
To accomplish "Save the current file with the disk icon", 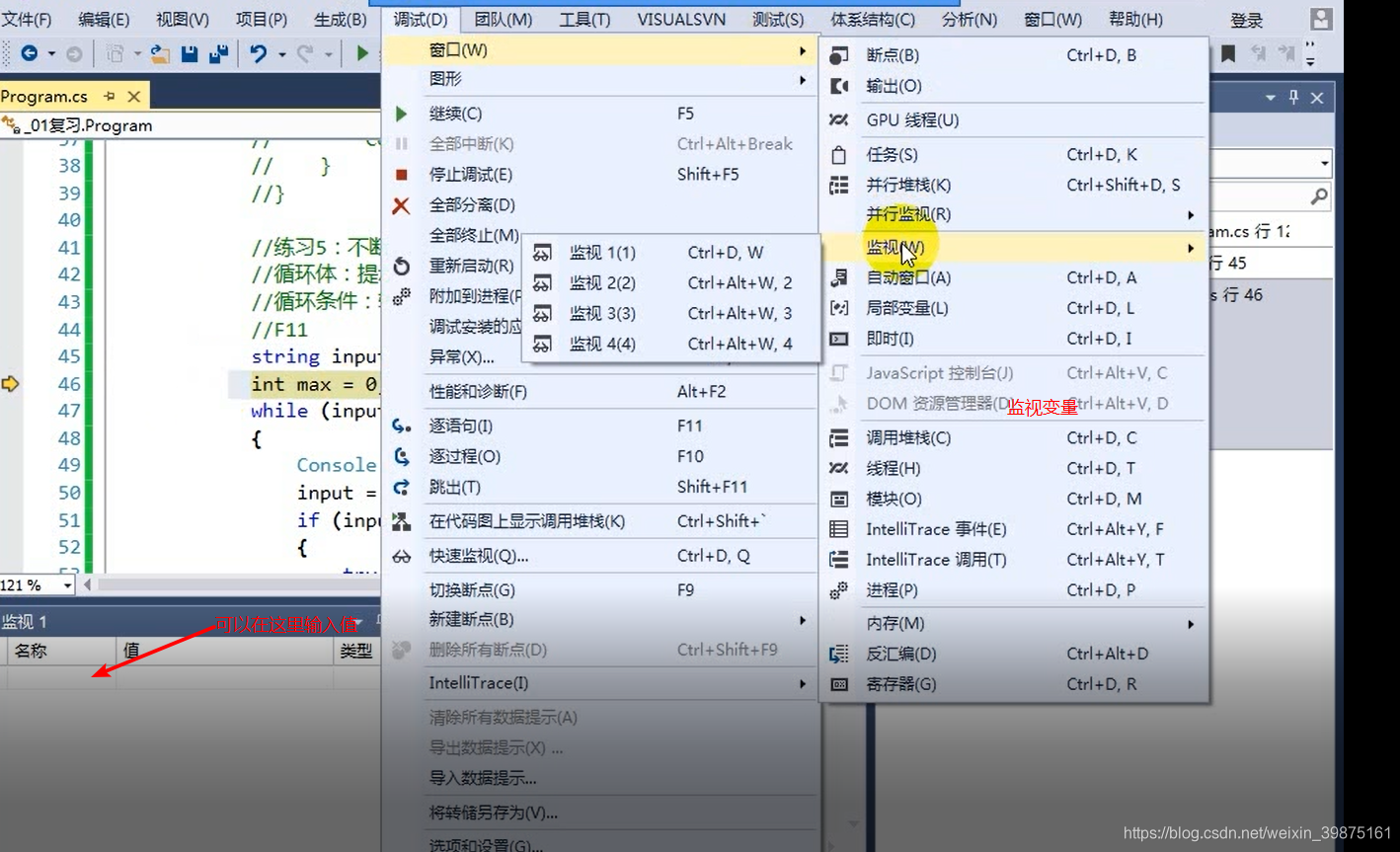I will click(190, 53).
